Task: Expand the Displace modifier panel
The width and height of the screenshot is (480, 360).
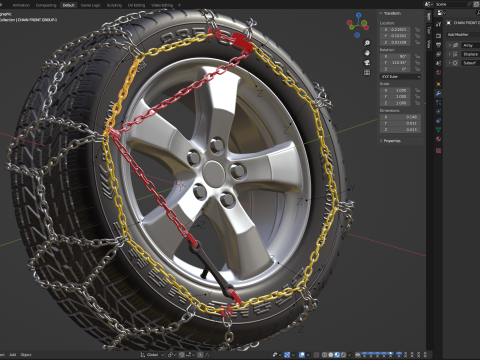Action: pos(450,54)
